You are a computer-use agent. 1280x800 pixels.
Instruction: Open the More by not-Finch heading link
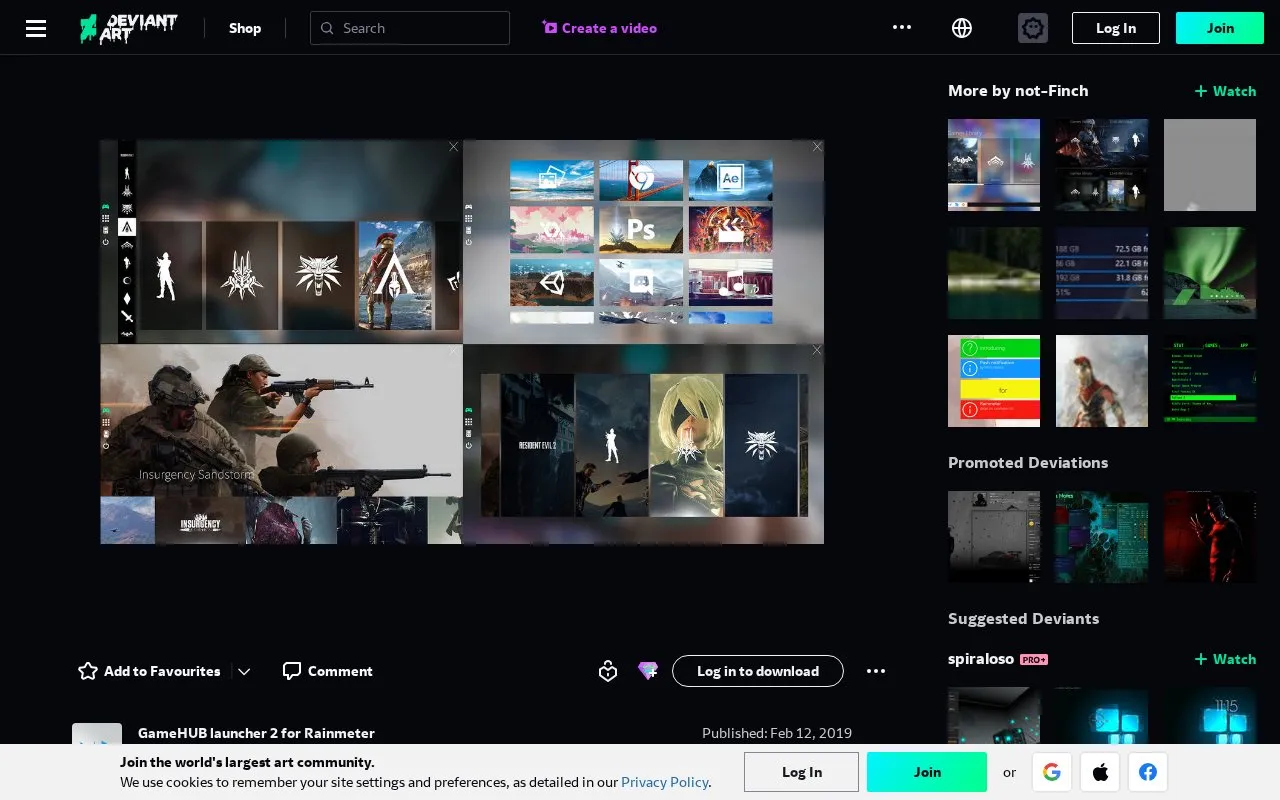click(1018, 91)
